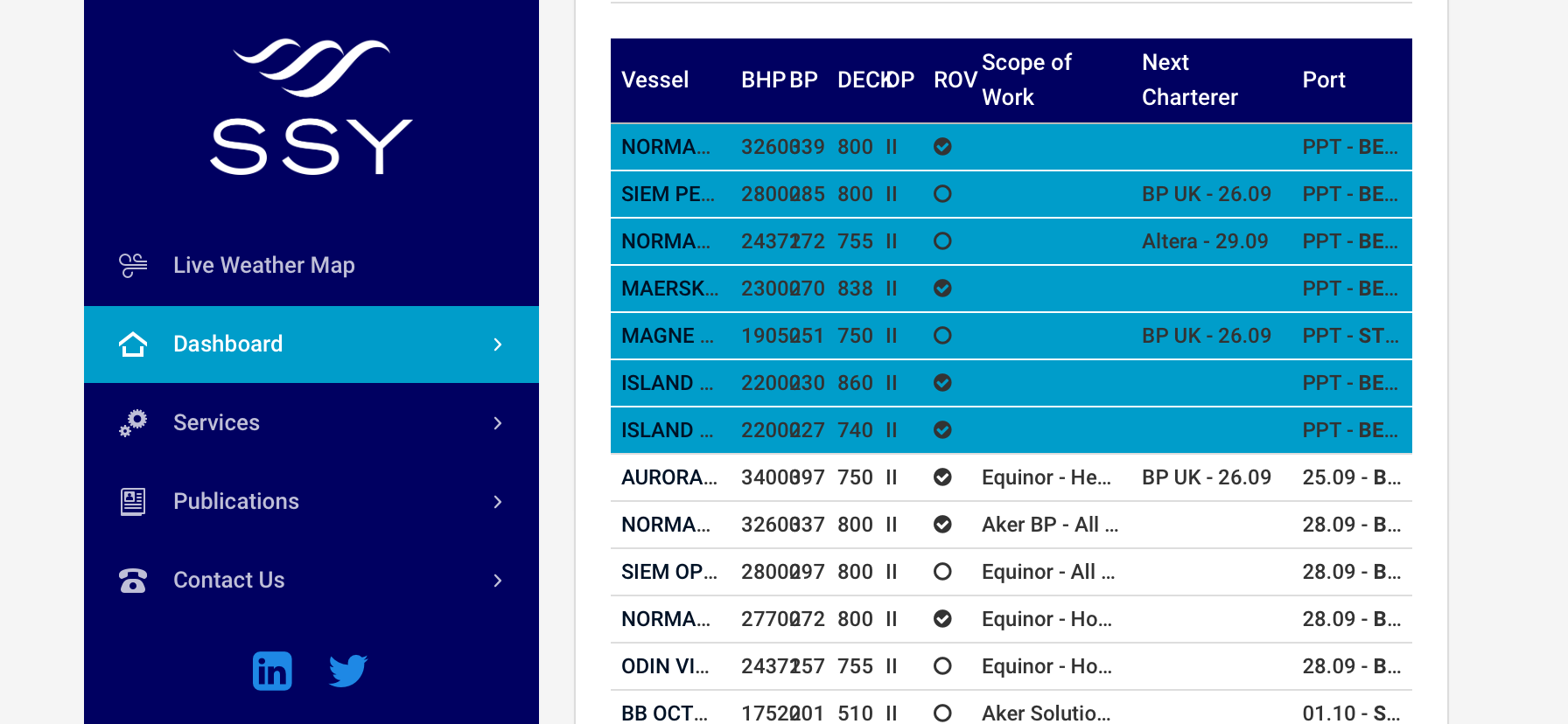This screenshot has height=724, width=1568.
Task: Toggle ROV check in ISLAND row with 740
Action: pos(942,430)
